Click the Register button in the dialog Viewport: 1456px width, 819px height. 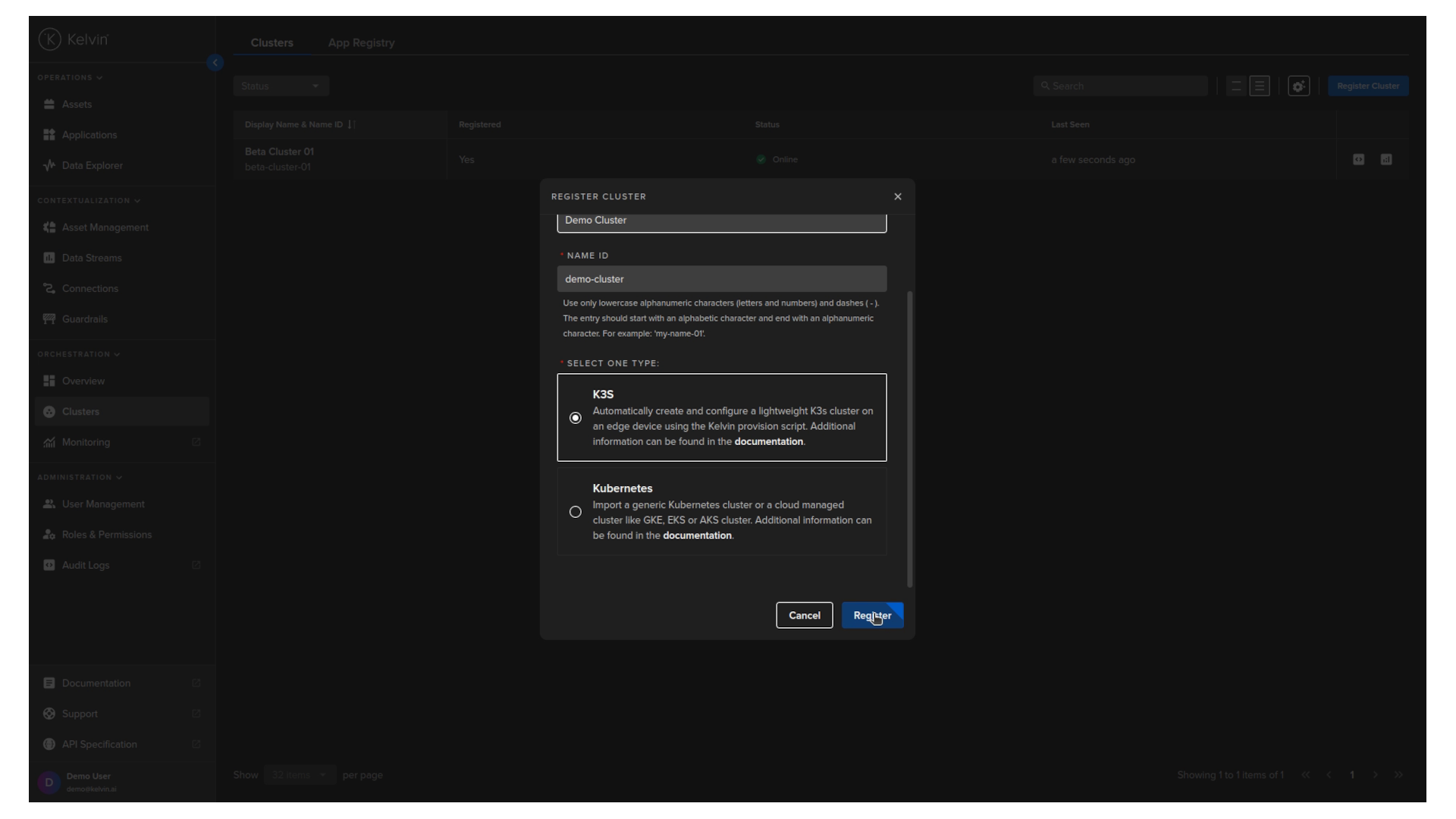click(872, 616)
